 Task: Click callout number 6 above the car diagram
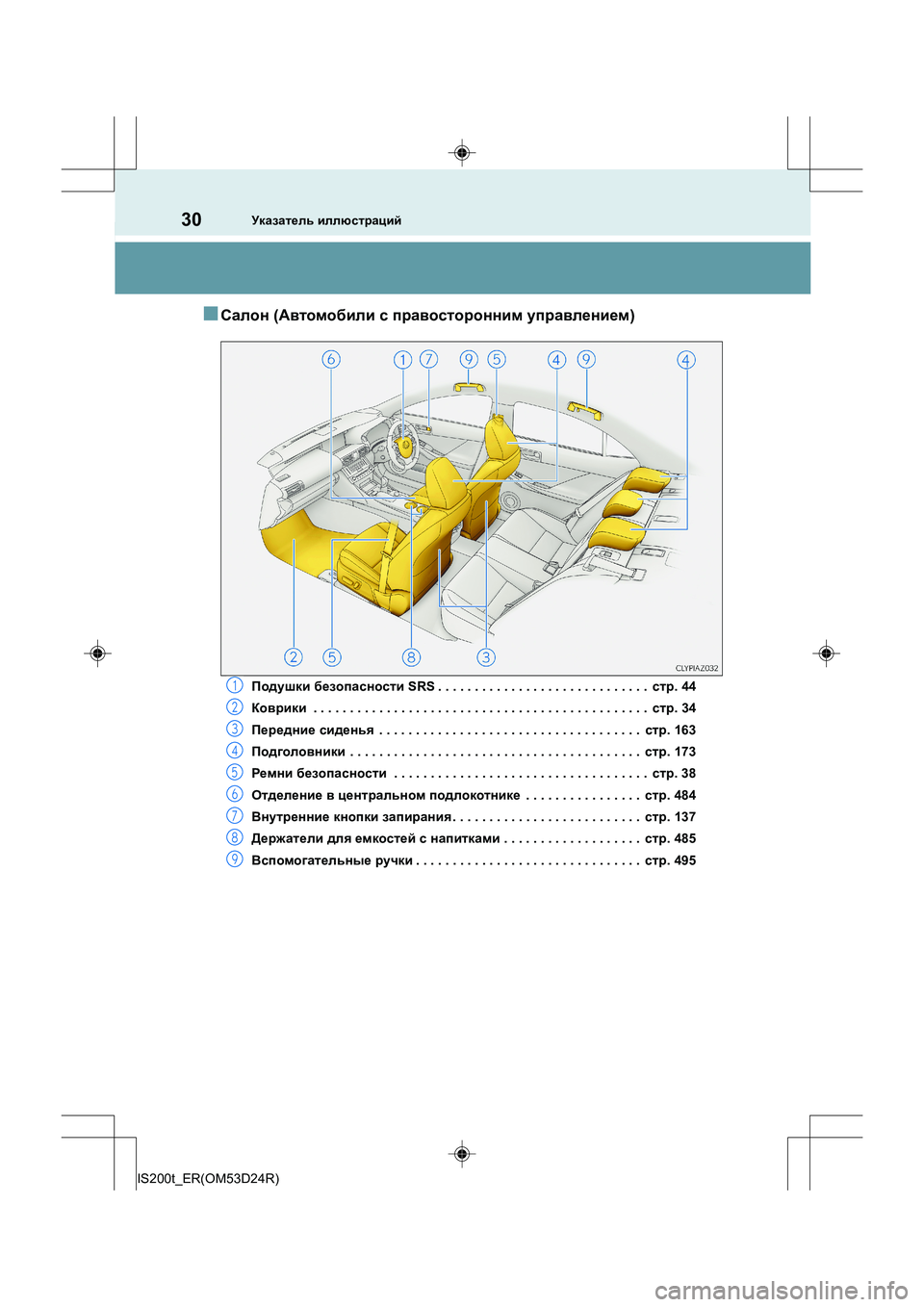331,359
